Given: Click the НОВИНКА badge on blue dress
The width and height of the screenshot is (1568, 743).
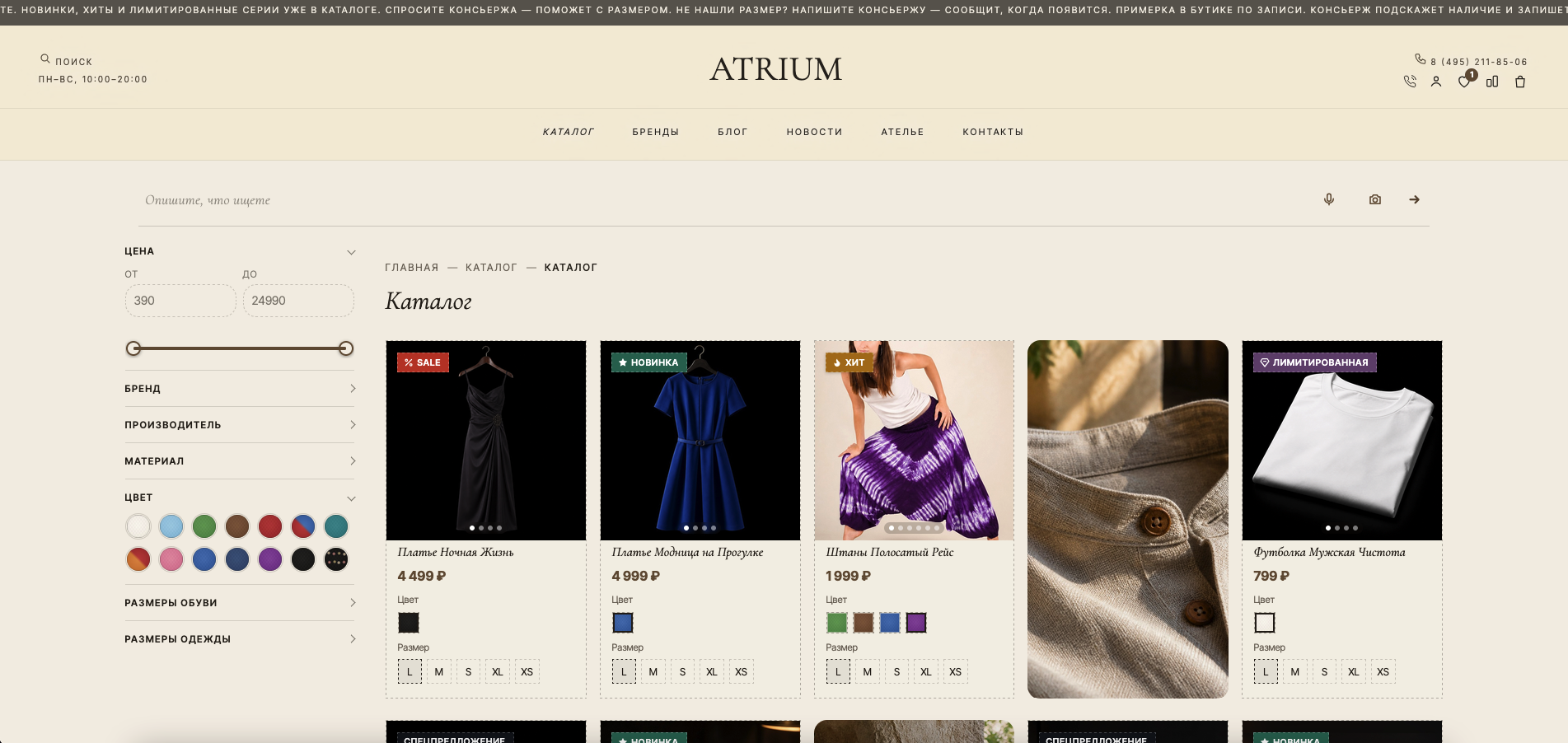Looking at the screenshot, I should [x=649, y=362].
